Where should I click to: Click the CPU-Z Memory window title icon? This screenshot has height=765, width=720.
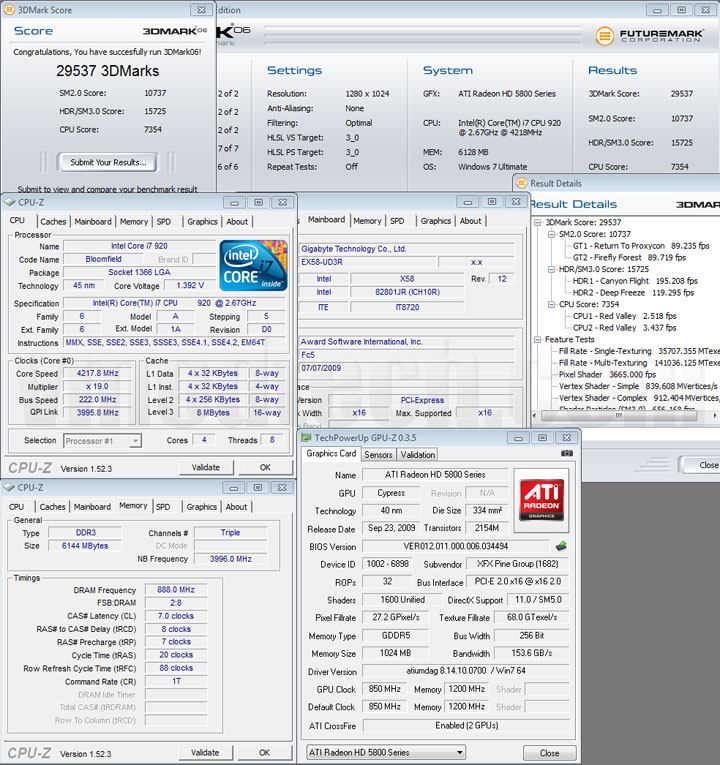point(9,487)
